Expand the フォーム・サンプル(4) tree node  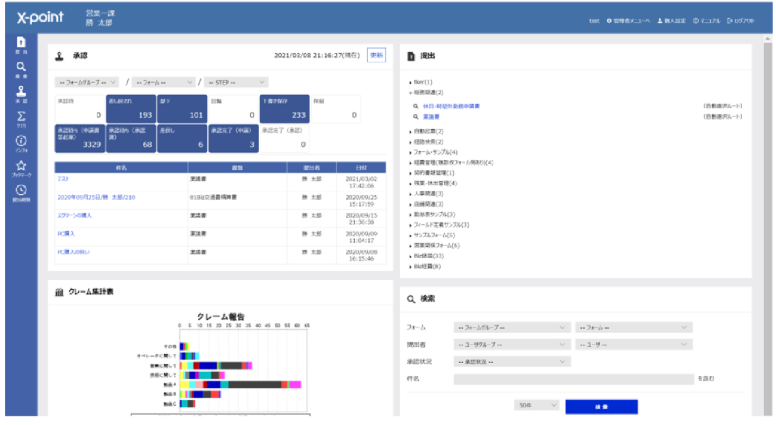[410, 153]
